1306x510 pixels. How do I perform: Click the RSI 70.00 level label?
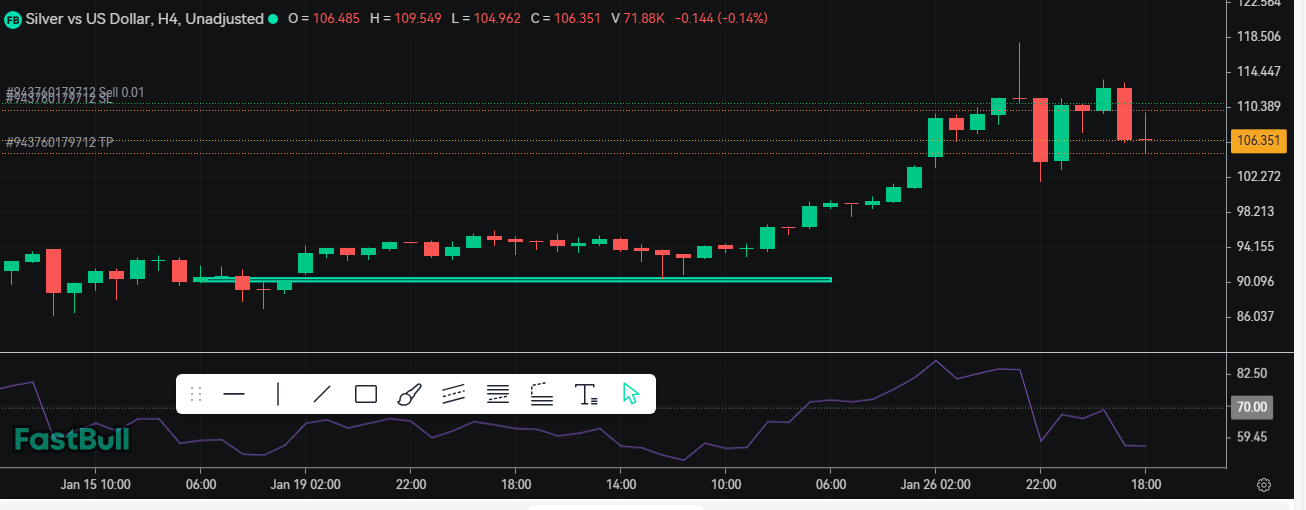(x=1252, y=407)
